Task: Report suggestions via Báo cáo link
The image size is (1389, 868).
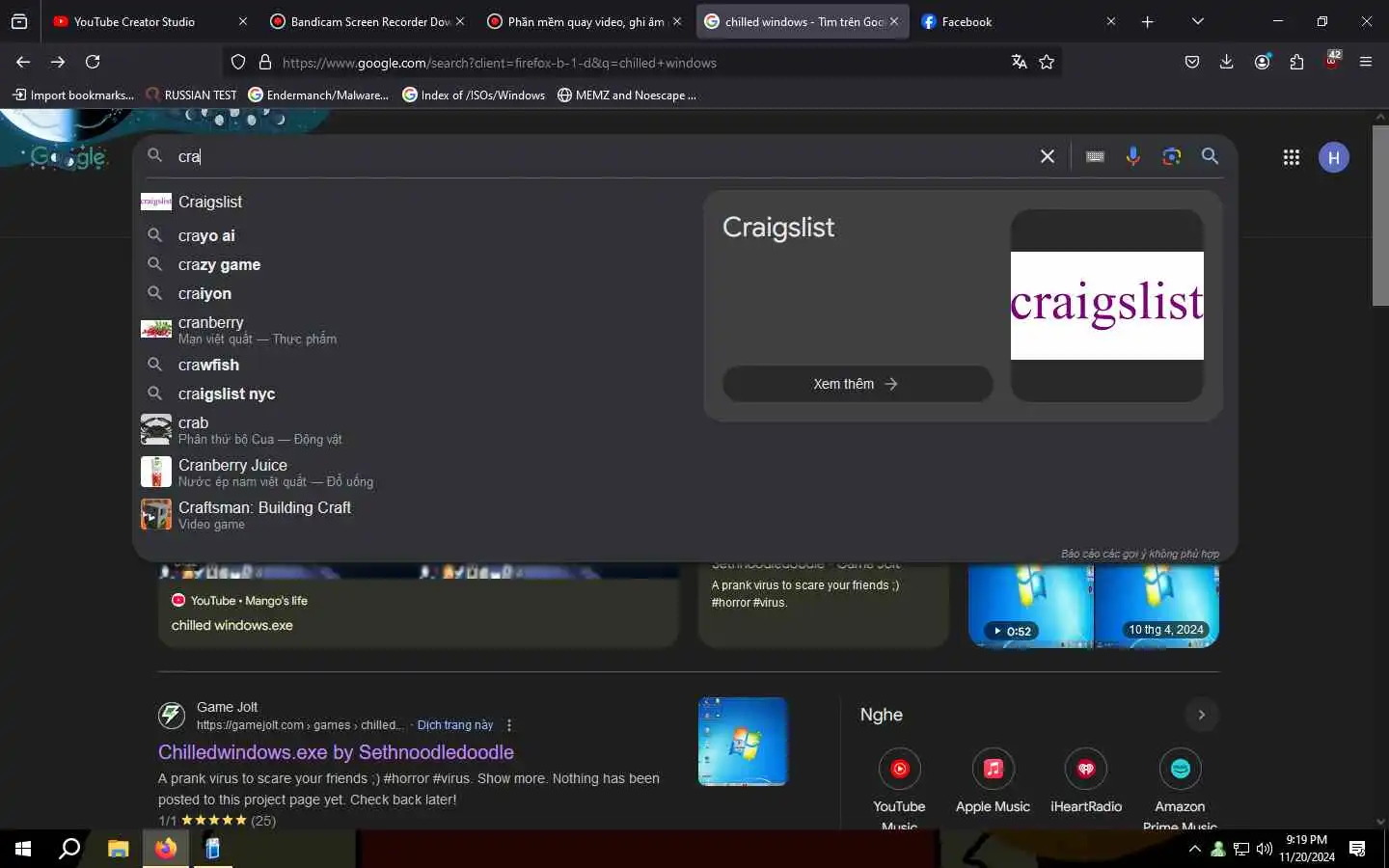Action: [x=1140, y=554]
